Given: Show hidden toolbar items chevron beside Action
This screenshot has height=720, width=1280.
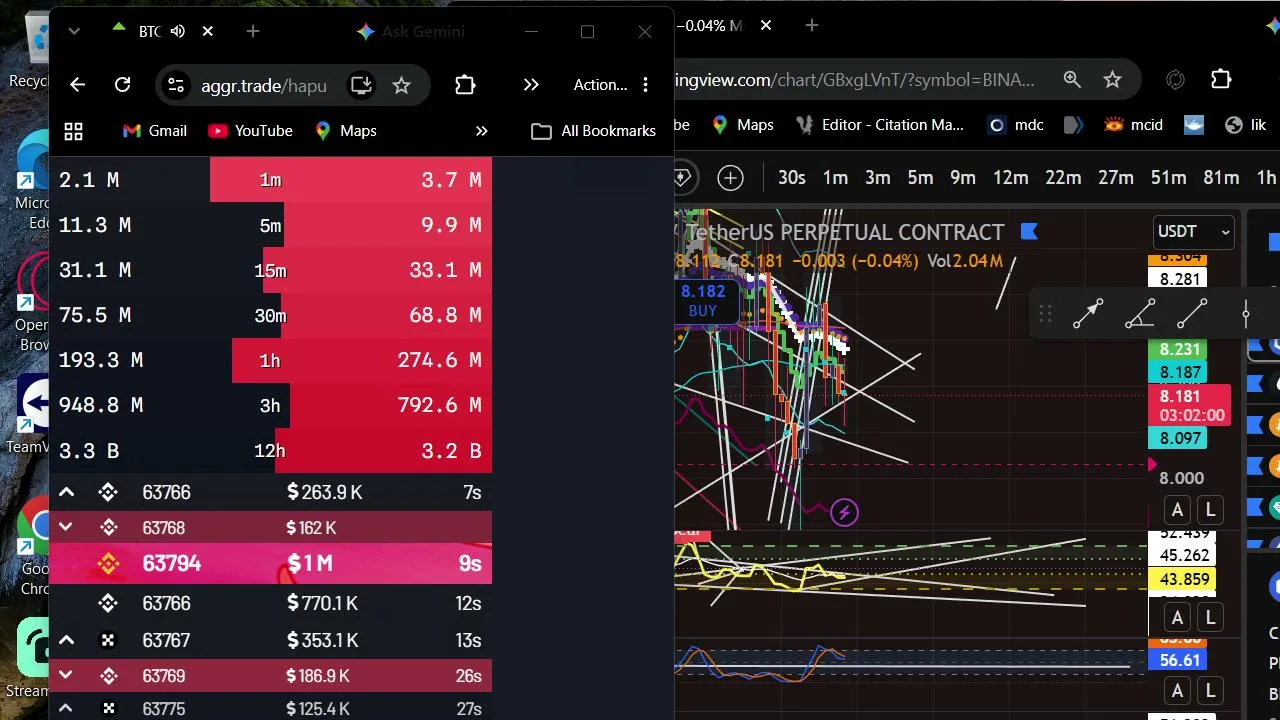Looking at the screenshot, I should point(531,85).
